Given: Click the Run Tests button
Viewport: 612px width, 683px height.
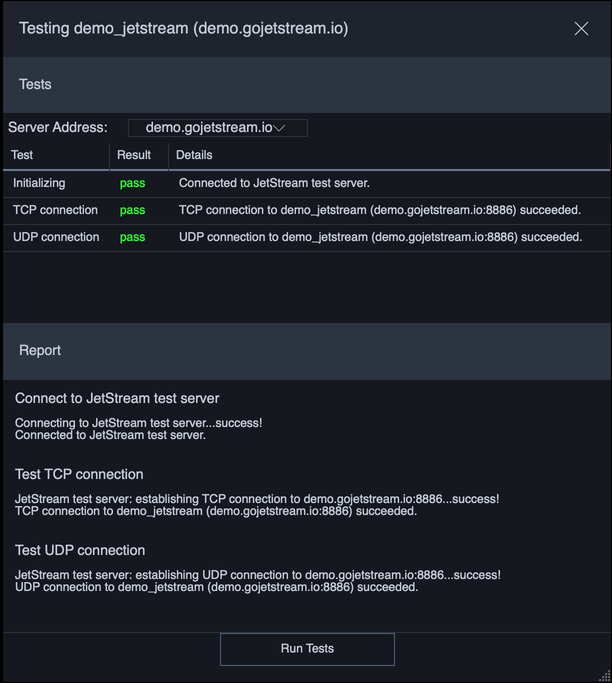Looking at the screenshot, I should click(307, 649).
